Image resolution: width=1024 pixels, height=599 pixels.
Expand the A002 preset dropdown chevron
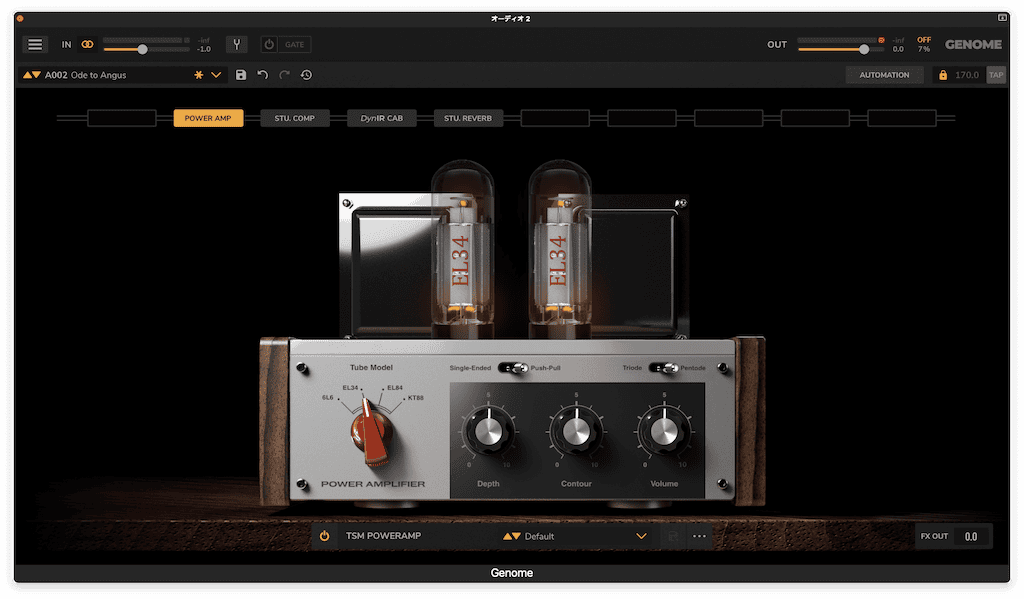(x=216, y=75)
